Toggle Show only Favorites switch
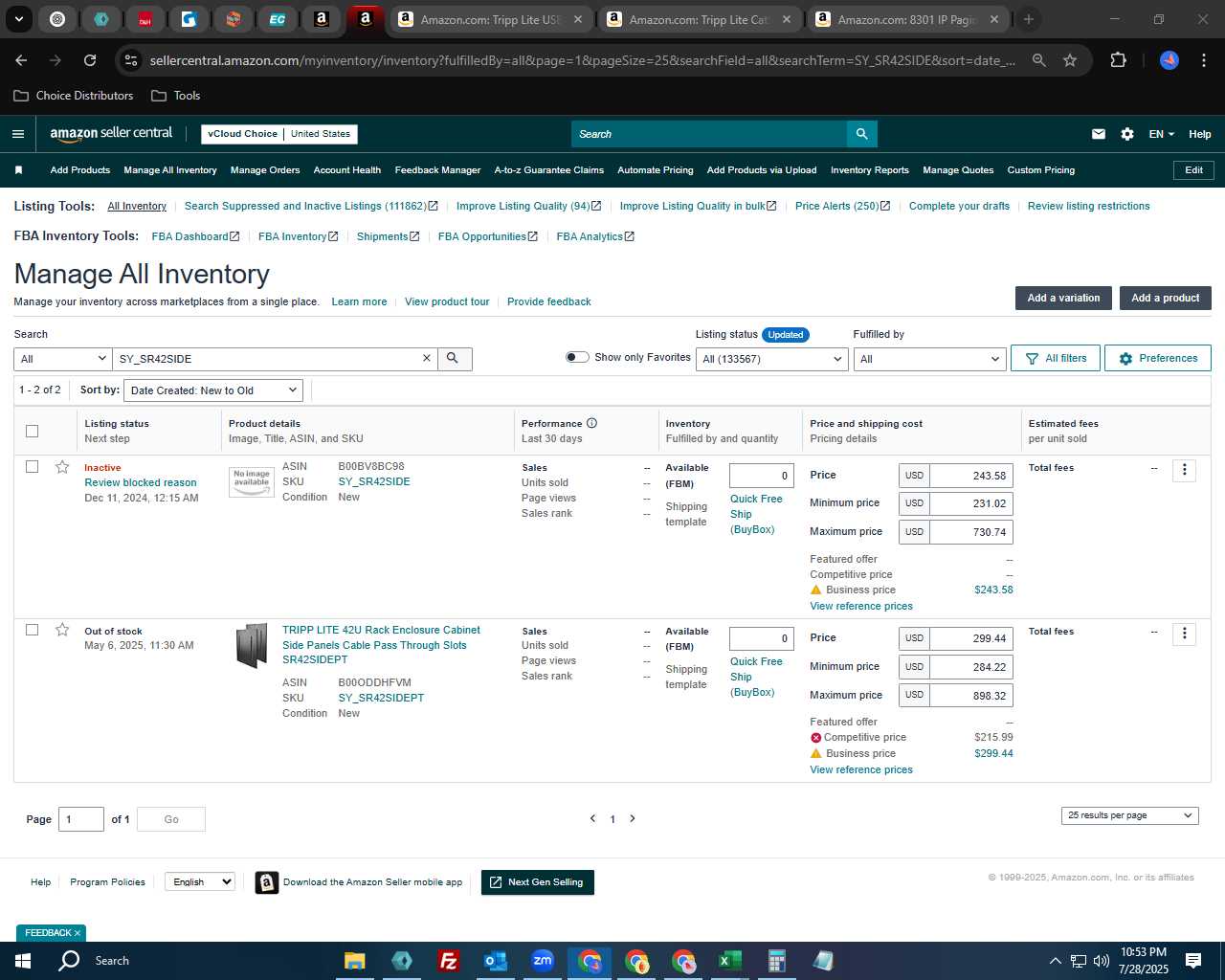The height and width of the screenshot is (980, 1225). coord(577,357)
